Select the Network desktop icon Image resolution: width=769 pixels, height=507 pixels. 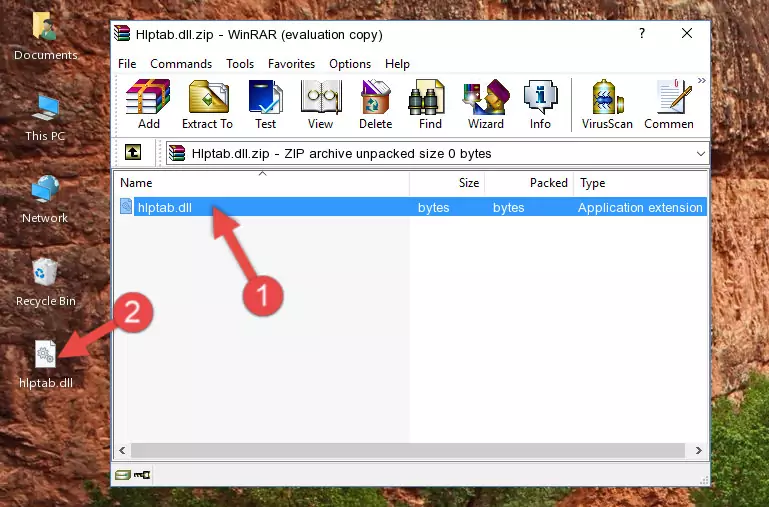(45, 200)
